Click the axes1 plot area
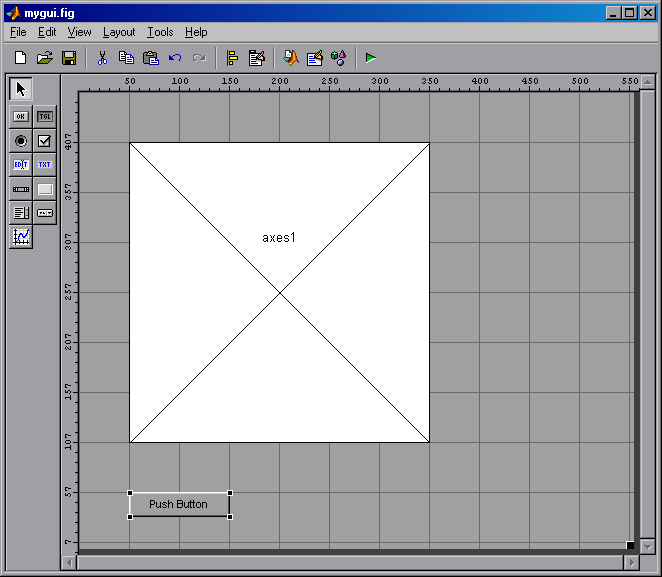Image resolution: width=662 pixels, height=577 pixels. tap(279, 292)
